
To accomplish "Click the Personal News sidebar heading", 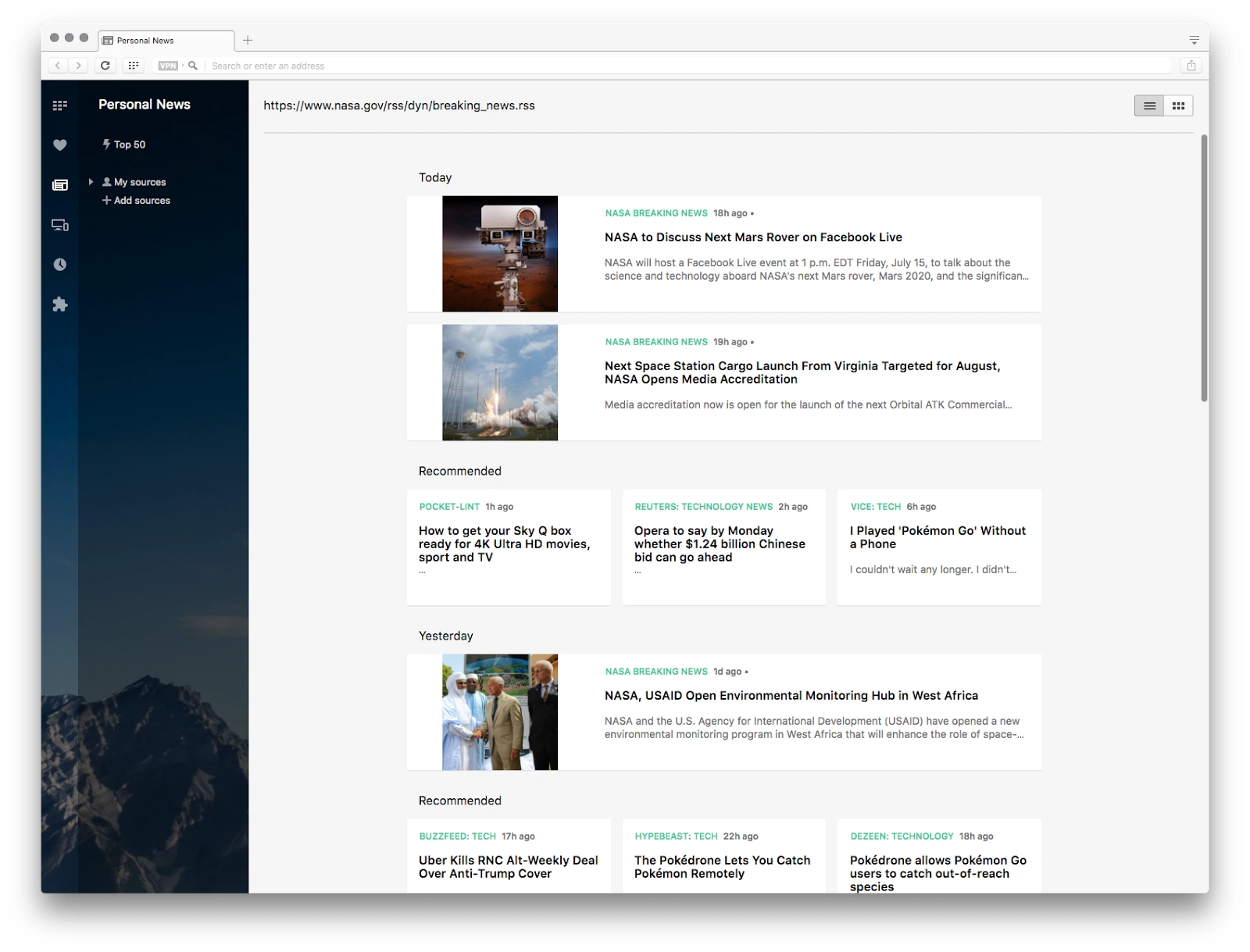I will 145,105.
